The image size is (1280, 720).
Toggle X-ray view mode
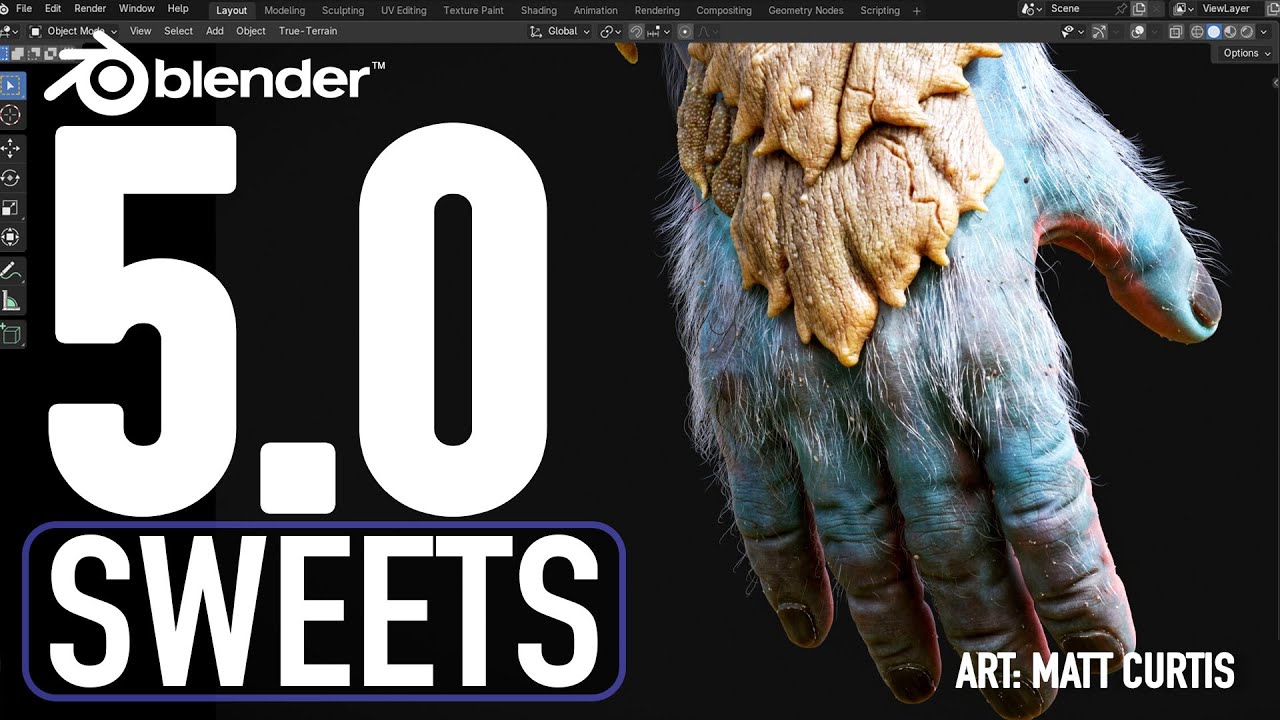(x=1175, y=32)
